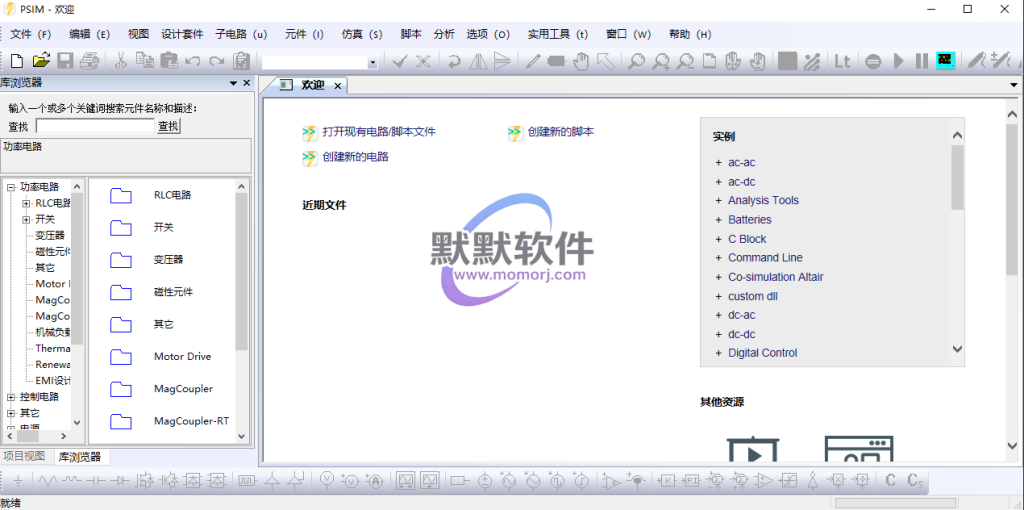Click the inductor element icon in bottom toolbar
Image resolution: width=1024 pixels, height=510 pixels.
[71, 481]
